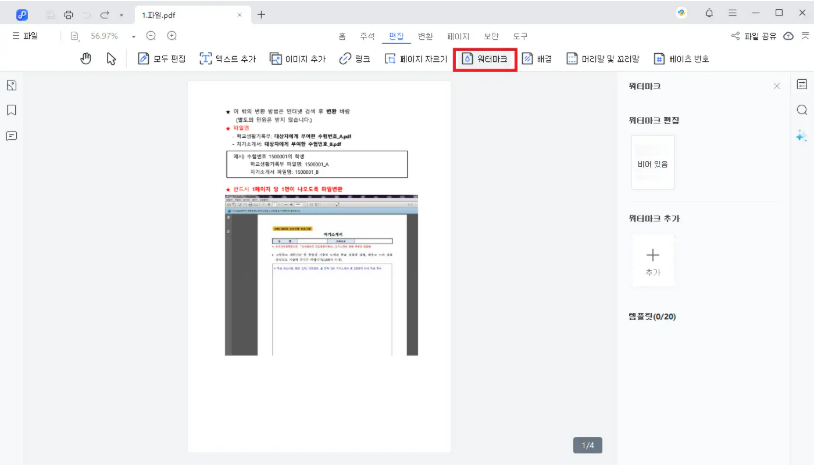The width and height of the screenshot is (814, 466).
Task: Switch to the 홈 tab
Action: tap(342, 36)
